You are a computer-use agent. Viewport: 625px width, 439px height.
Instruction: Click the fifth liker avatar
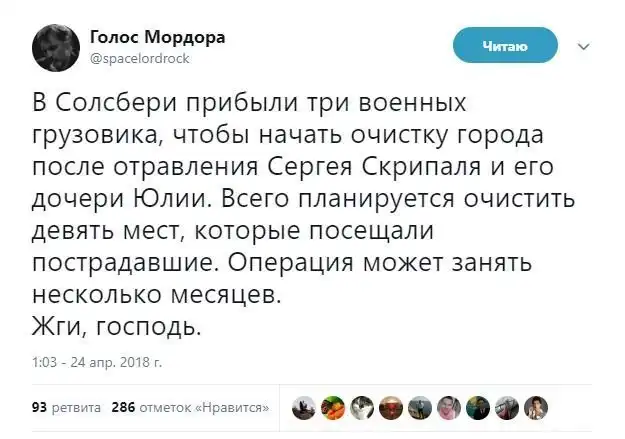click(x=419, y=407)
